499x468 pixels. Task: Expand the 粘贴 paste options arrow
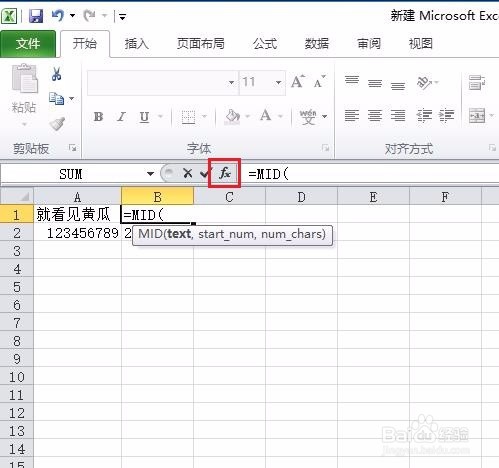pyautogui.click(x=24, y=125)
